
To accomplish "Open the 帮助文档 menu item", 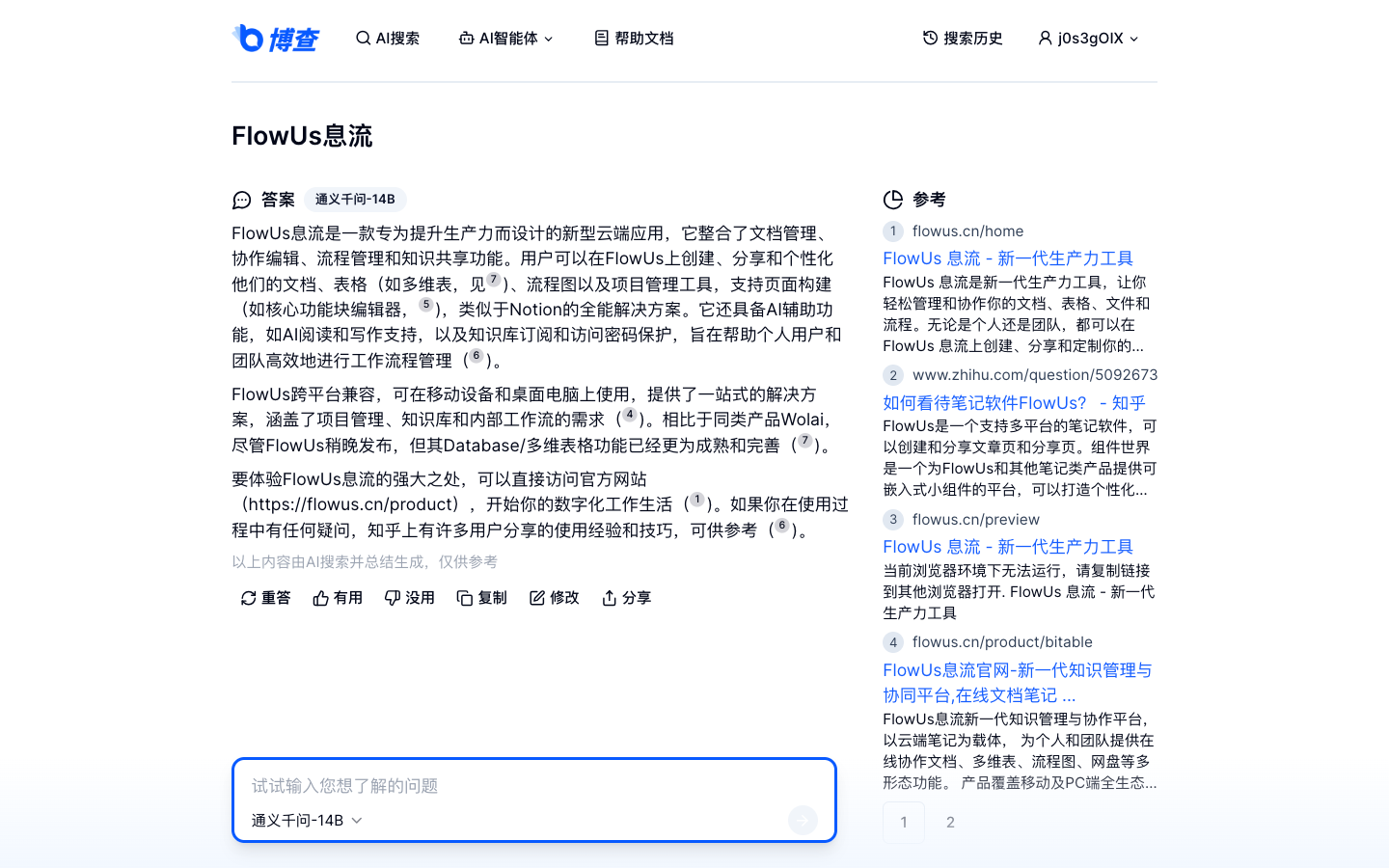I will coord(632,38).
